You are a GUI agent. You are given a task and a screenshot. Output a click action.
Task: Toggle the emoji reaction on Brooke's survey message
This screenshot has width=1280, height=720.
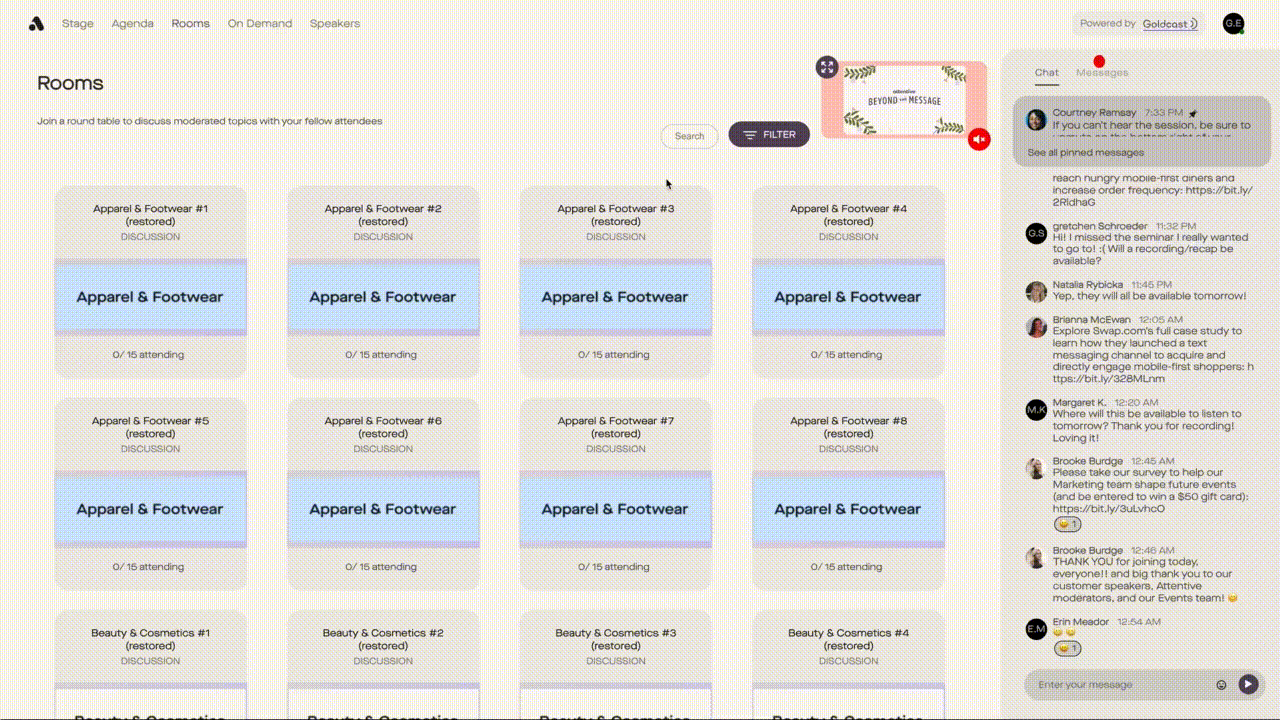point(1067,524)
